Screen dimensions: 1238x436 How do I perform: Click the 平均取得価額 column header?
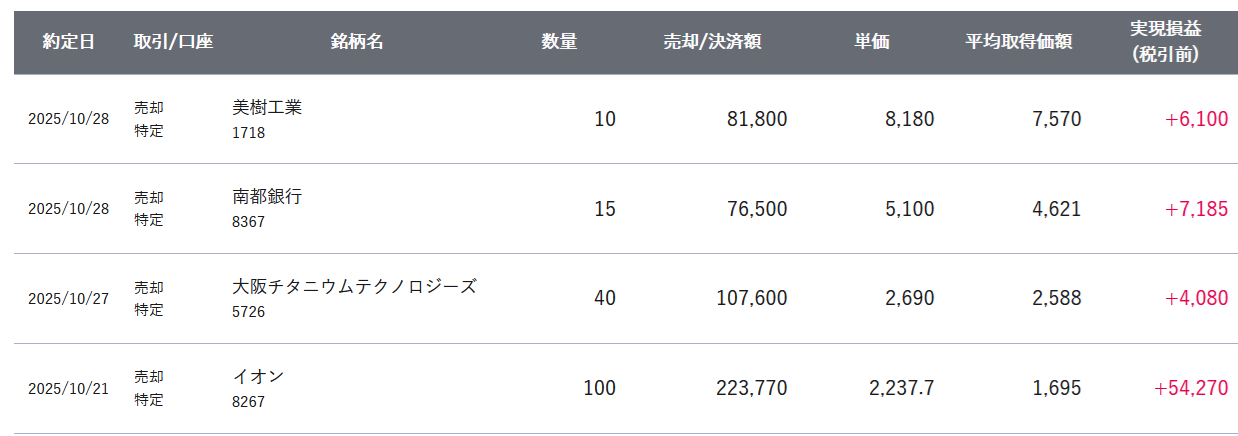(x=1019, y=42)
